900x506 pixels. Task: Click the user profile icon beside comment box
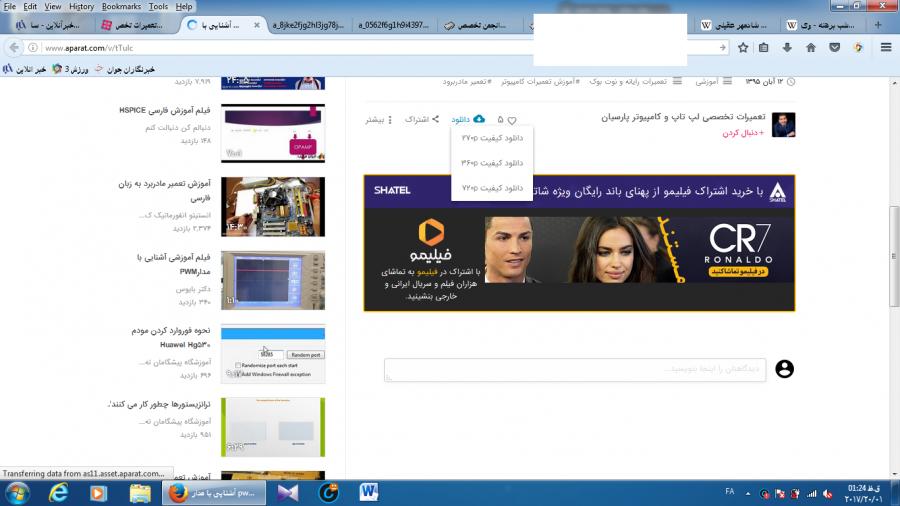pyautogui.click(x=784, y=369)
